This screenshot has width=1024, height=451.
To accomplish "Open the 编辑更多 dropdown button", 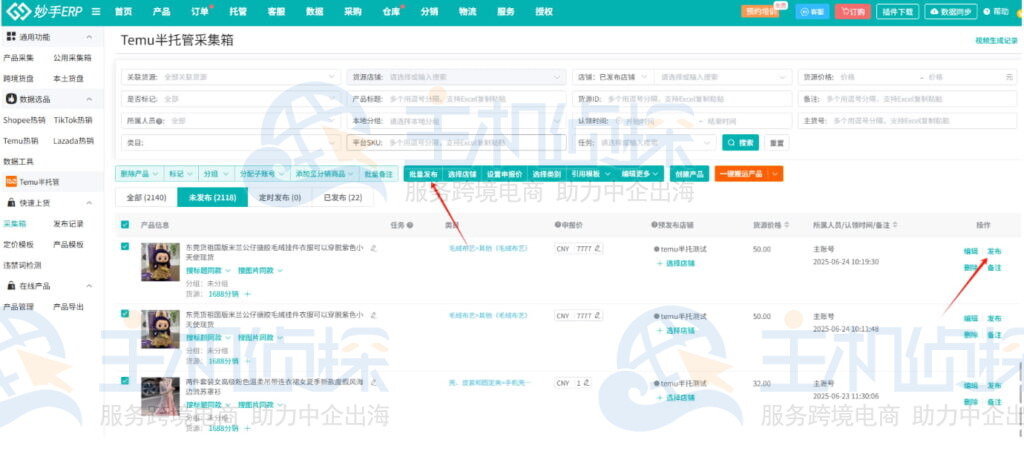I will point(639,174).
